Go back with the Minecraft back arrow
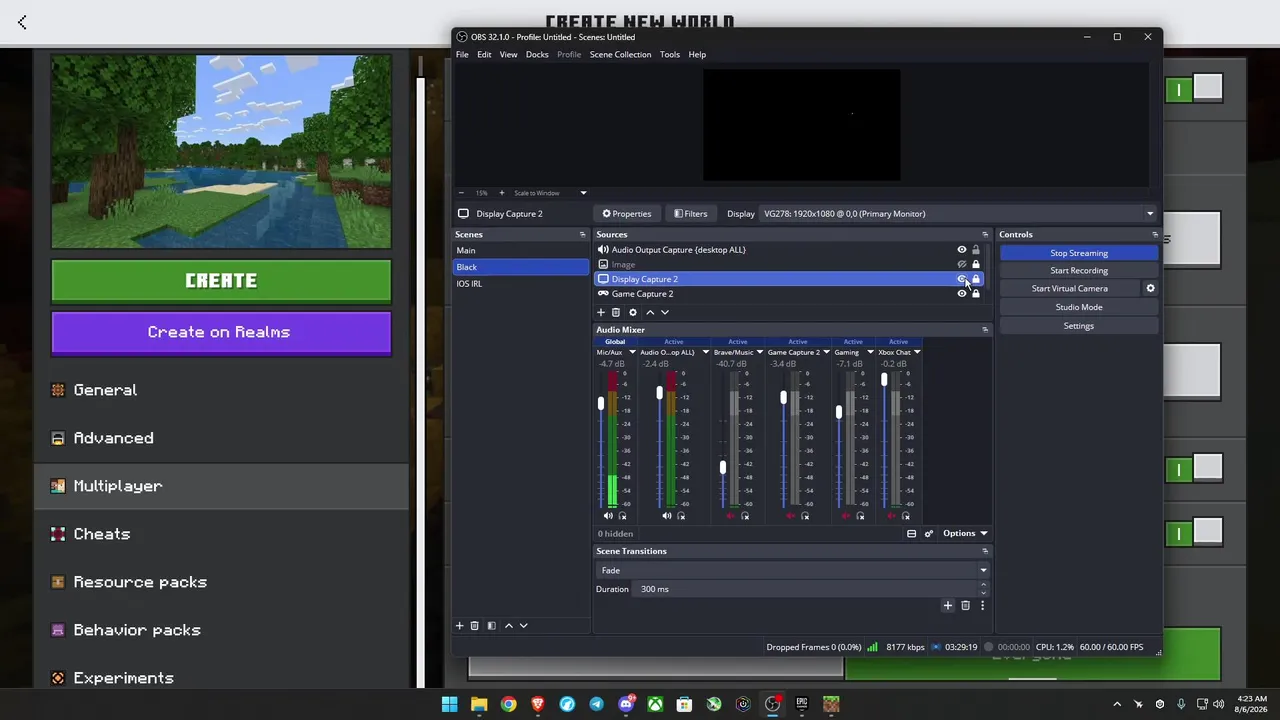Image resolution: width=1280 pixels, height=720 pixels. tap(22, 22)
